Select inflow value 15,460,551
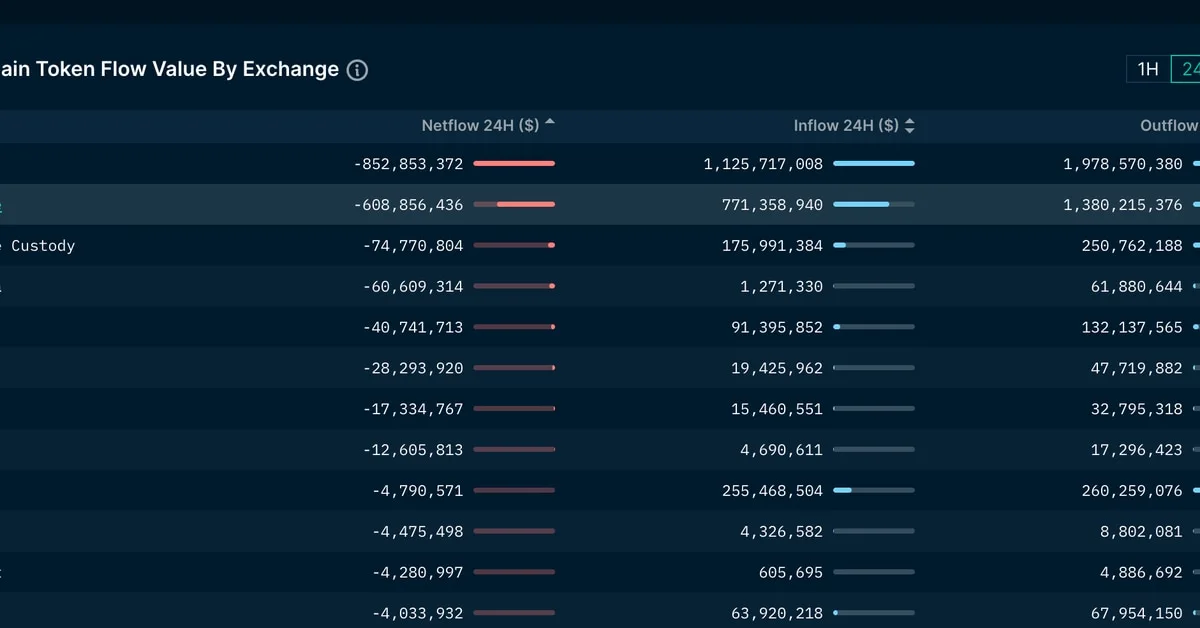This screenshot has width=1200, height=628. coord(777,410)
